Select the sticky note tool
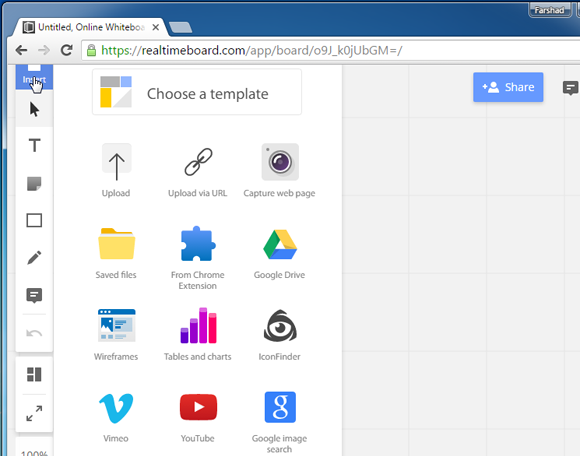 (34, 183)
